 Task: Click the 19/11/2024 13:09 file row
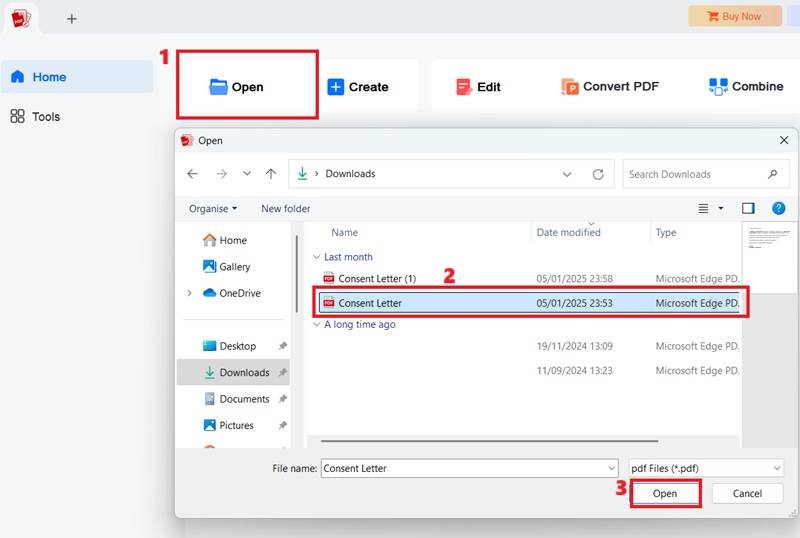(x=529, y=346)
